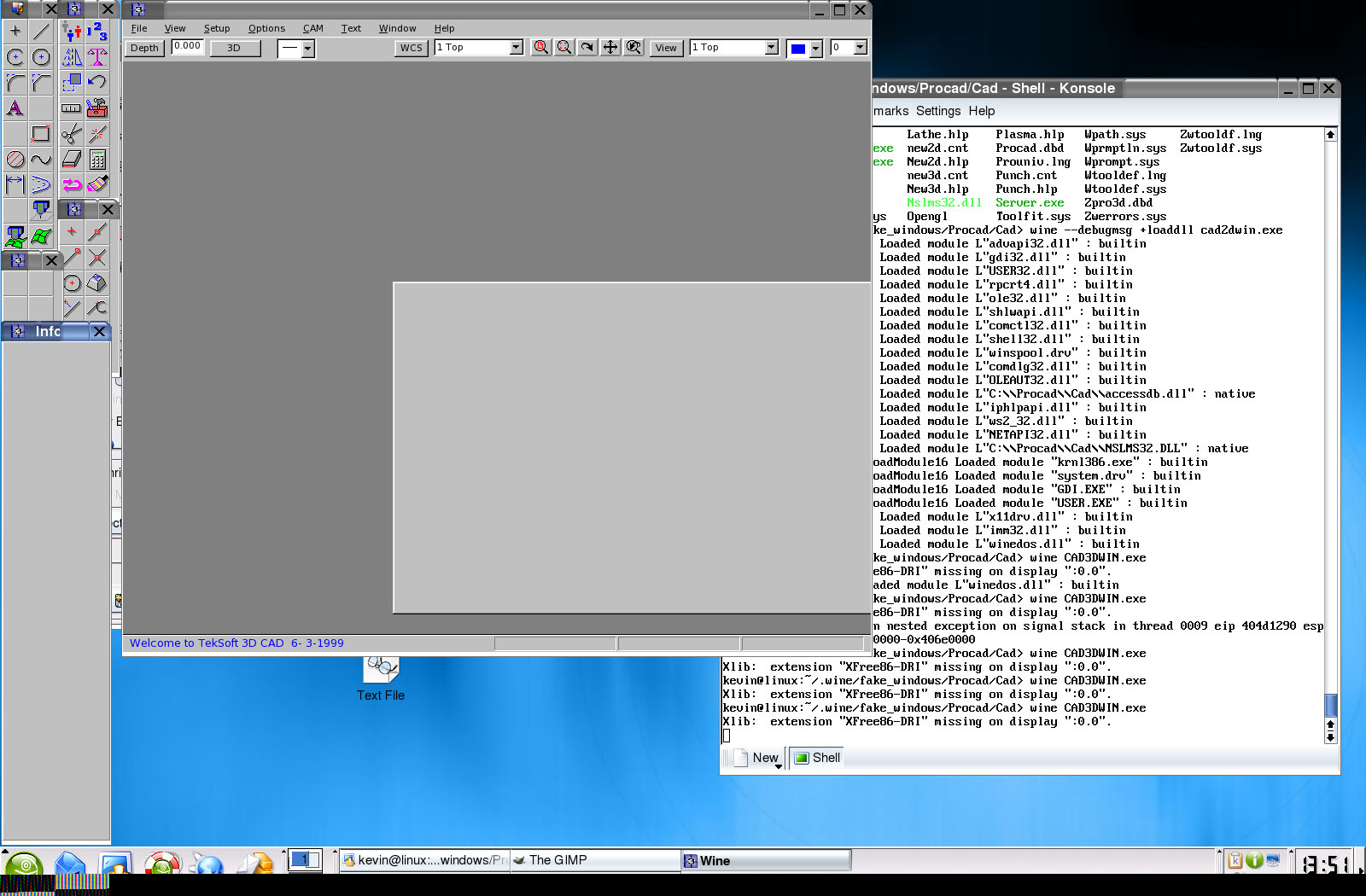
Task: Open the View menu
Action: point(175,28)
